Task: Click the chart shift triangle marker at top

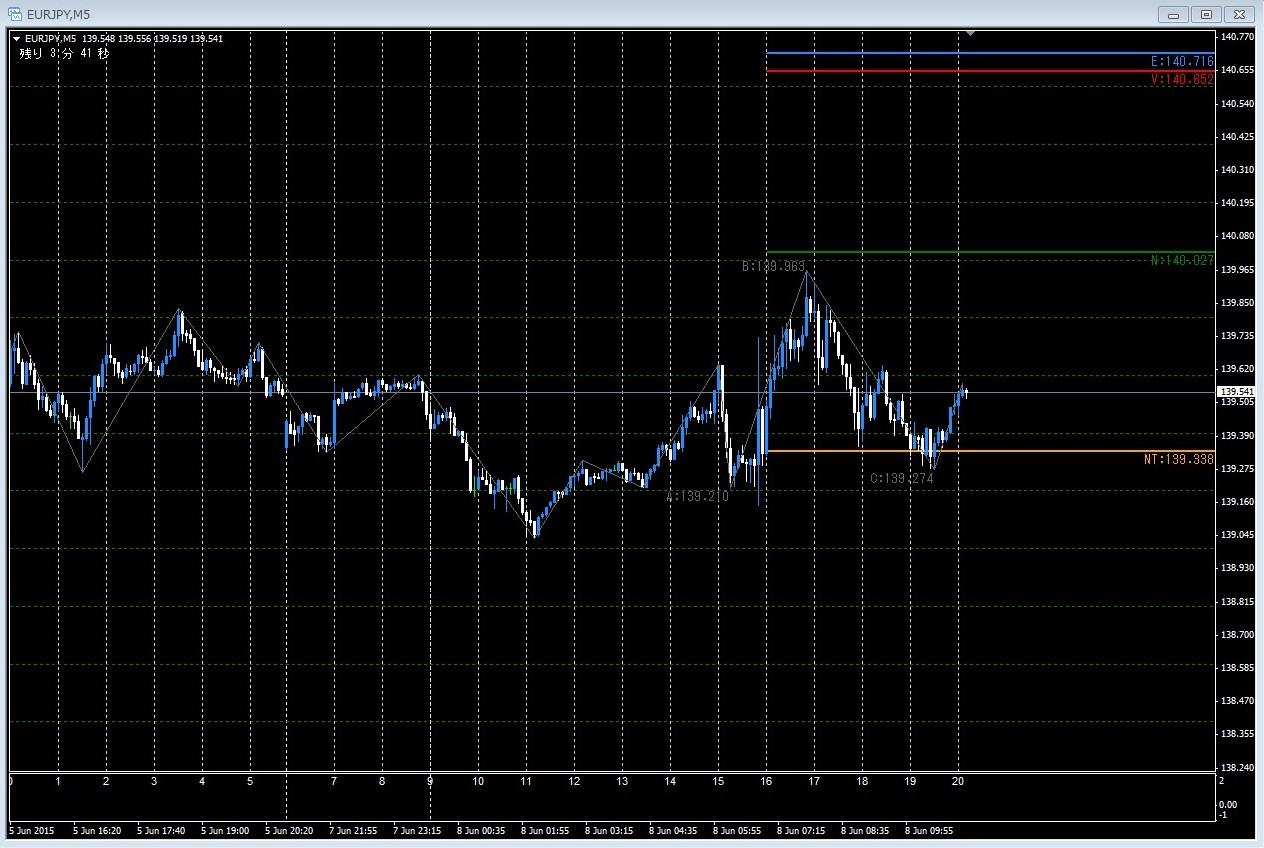Action: click(969, 34)
